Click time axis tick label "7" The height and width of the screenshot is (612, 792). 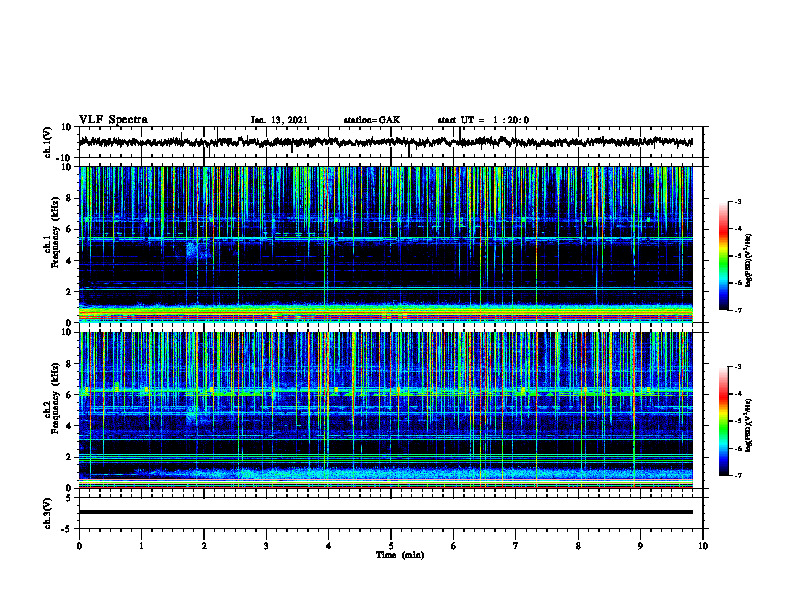click(x=516, y=546)
